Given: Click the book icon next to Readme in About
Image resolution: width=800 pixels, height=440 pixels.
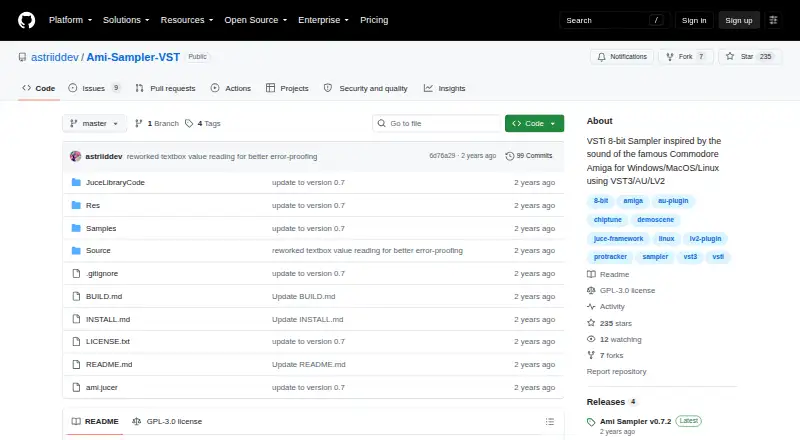Looking at the screenshot, I should (x=591, y=274).
